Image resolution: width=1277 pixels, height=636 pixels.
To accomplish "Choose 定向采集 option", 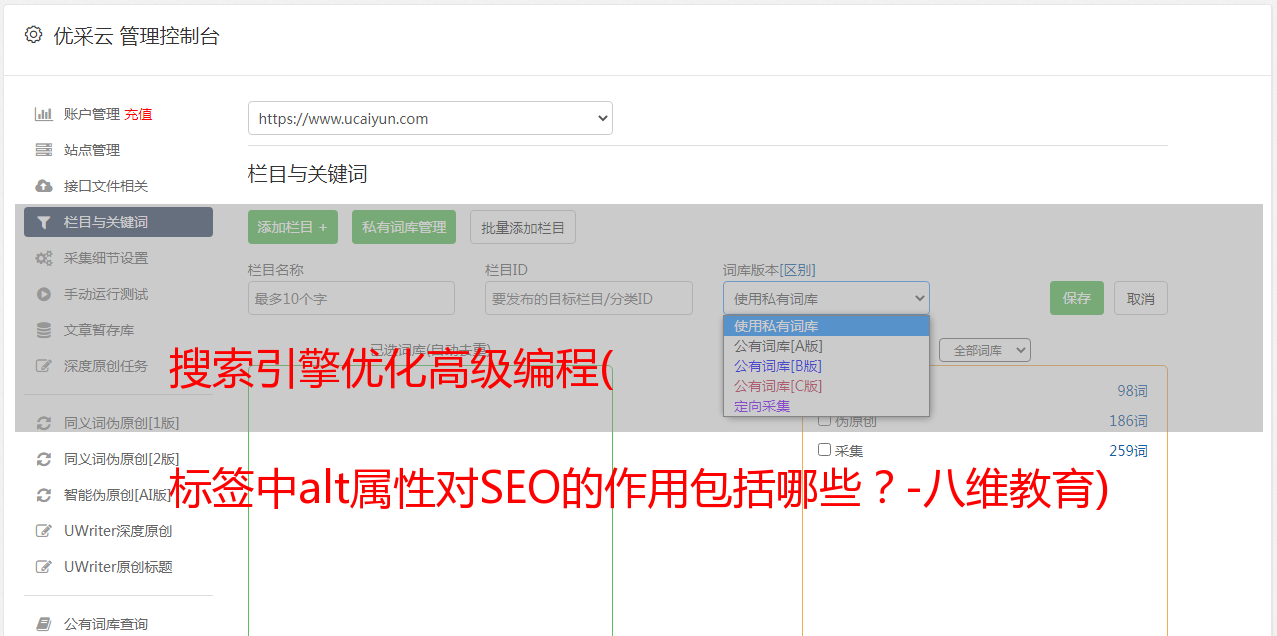I will click(x=826, y=406).
